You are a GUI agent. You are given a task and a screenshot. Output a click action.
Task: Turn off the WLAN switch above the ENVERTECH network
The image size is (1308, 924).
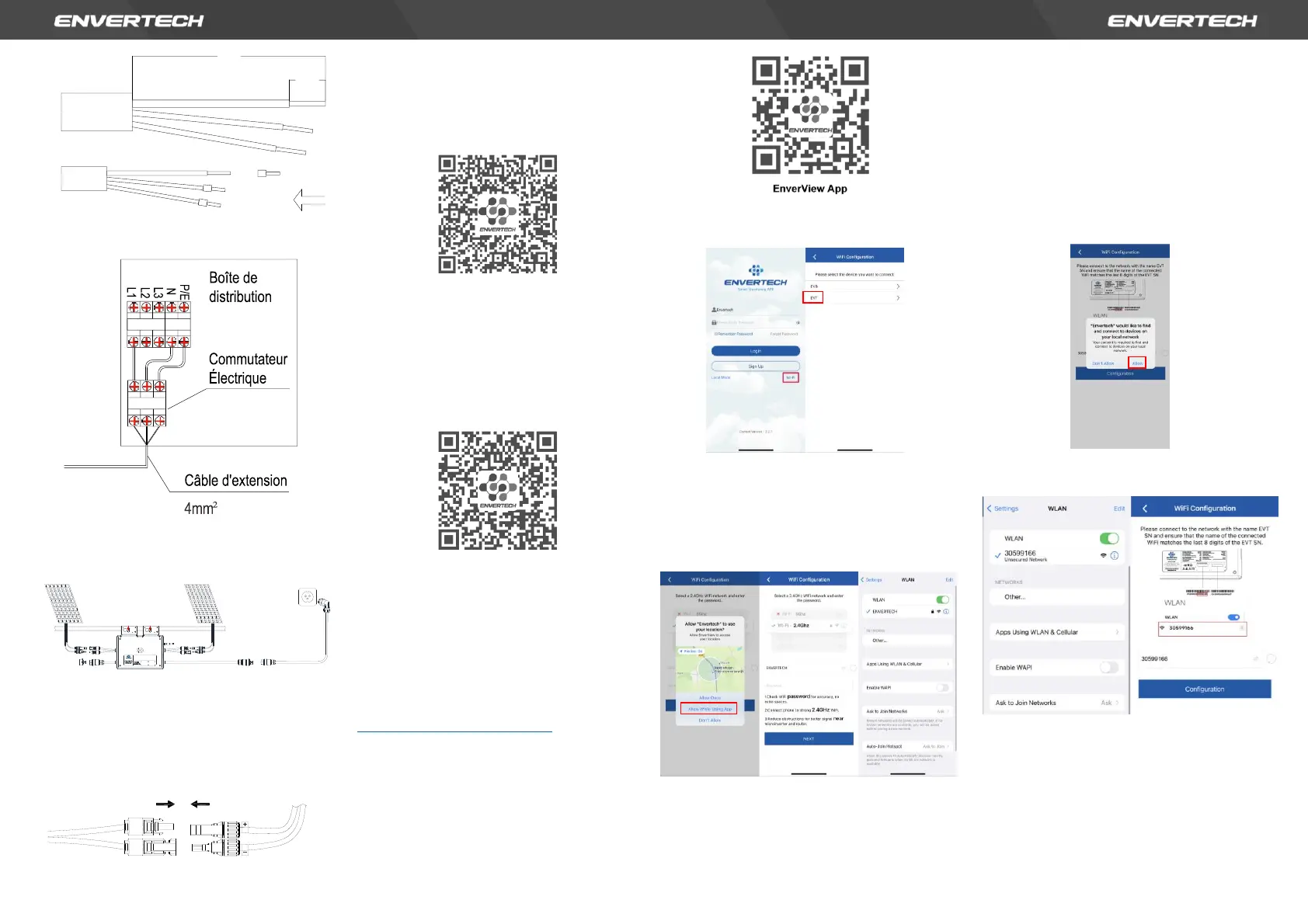942,599
